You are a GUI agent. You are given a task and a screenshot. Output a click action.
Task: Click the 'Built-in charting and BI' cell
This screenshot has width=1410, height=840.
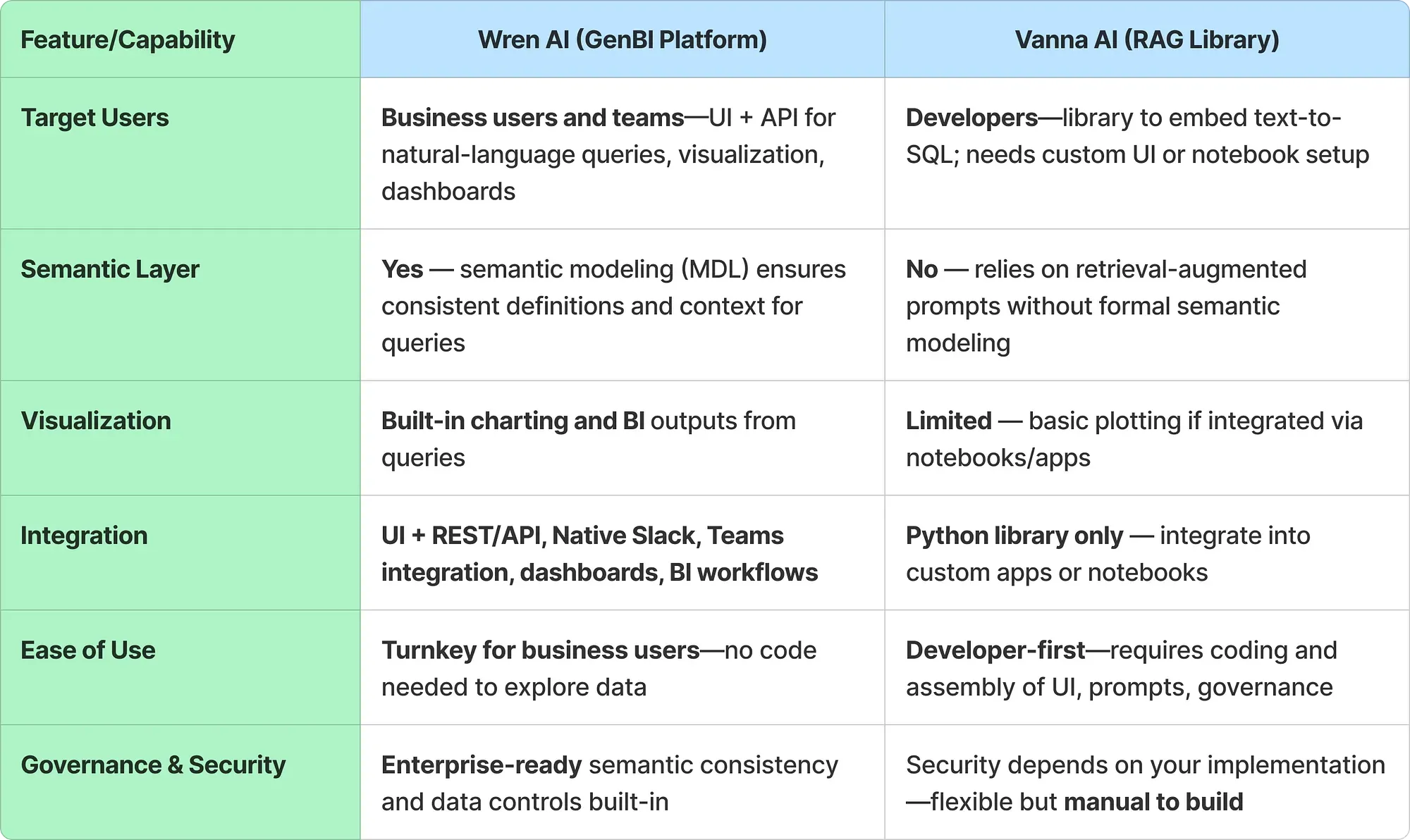(x=588, y=439)
